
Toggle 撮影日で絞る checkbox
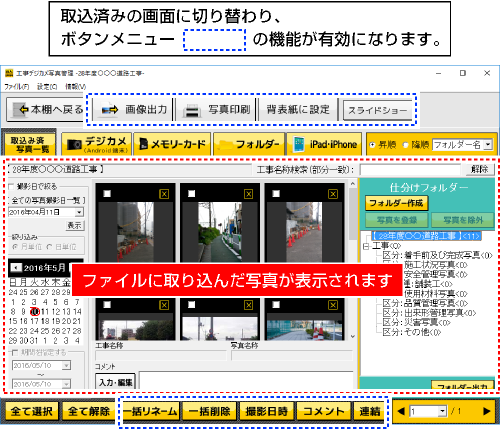11,186
